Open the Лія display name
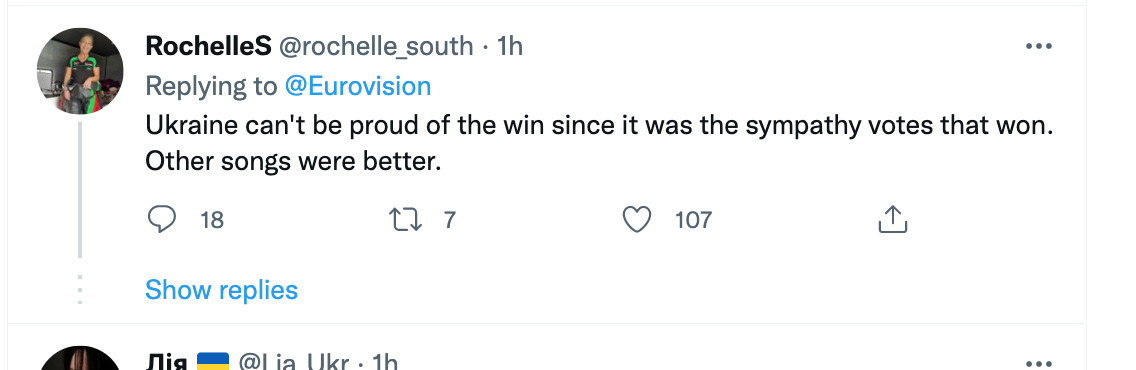This screenshot has width=1136, height=370. [x=167, y=361]
